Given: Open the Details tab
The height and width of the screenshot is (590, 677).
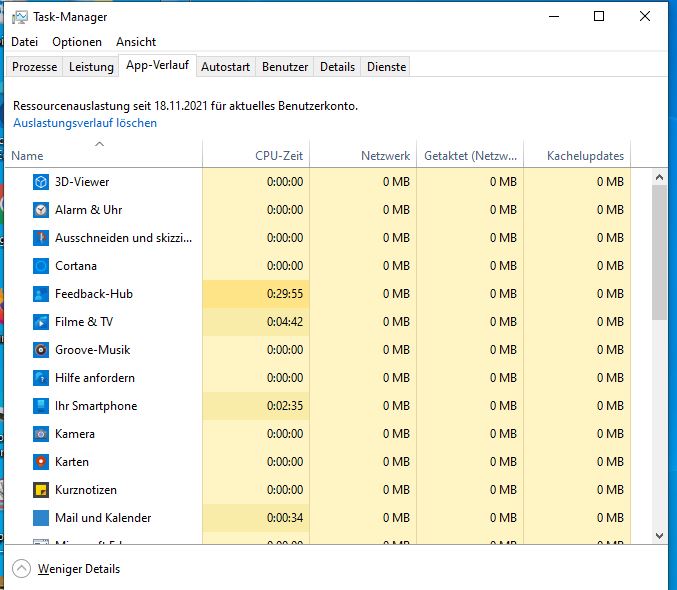Looking at the screenshot, I should coord(337,67).
